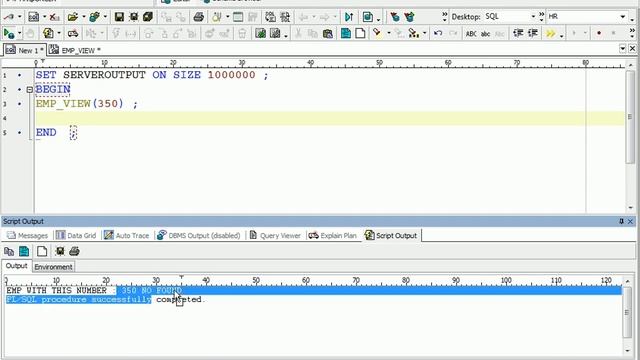Open the Desktop SQL dropdown
Screen dimensions: 640x360
tap(533, 17)
